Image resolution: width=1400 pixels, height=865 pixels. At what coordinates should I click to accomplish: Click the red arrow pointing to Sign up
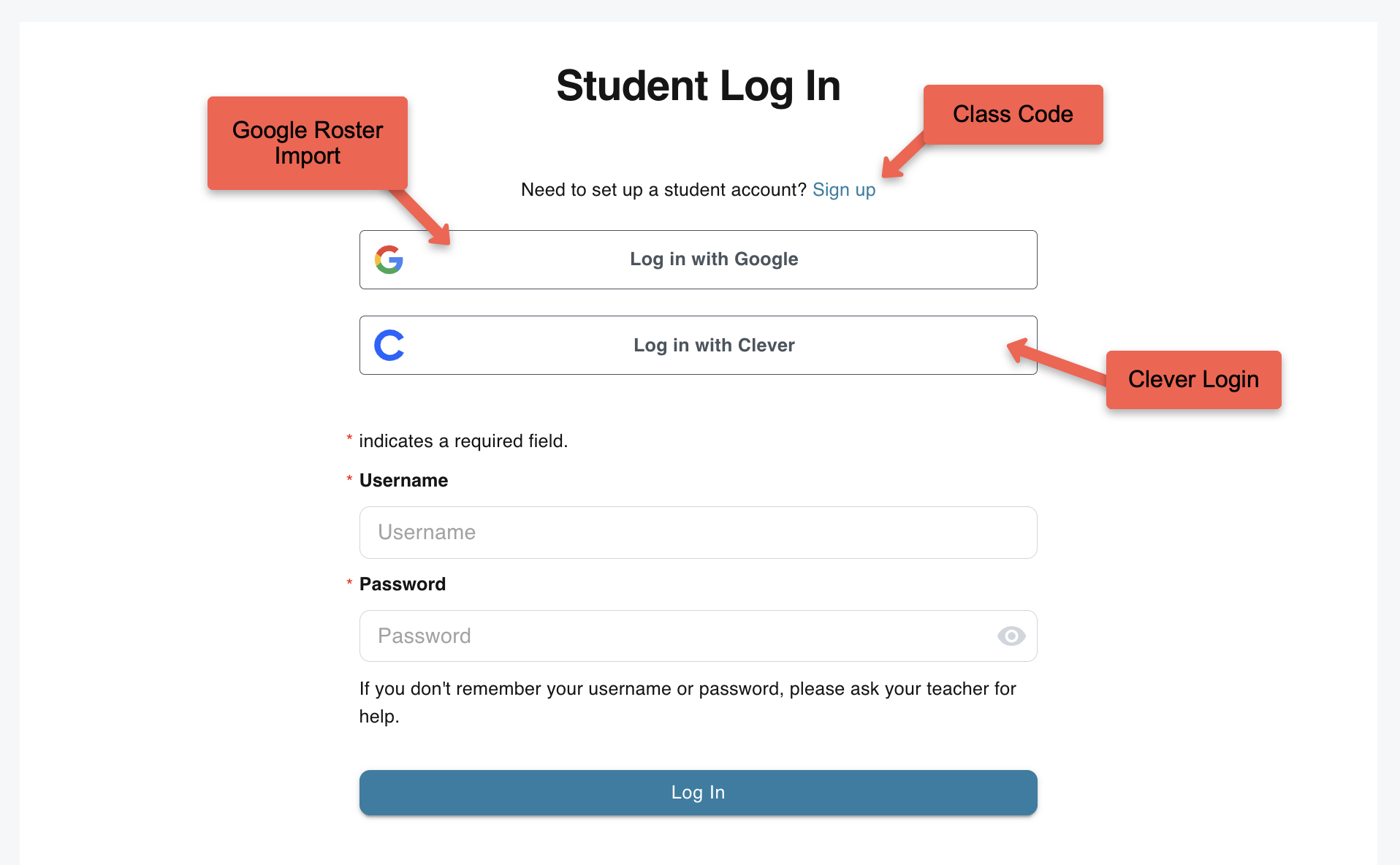tap(903, 156)
